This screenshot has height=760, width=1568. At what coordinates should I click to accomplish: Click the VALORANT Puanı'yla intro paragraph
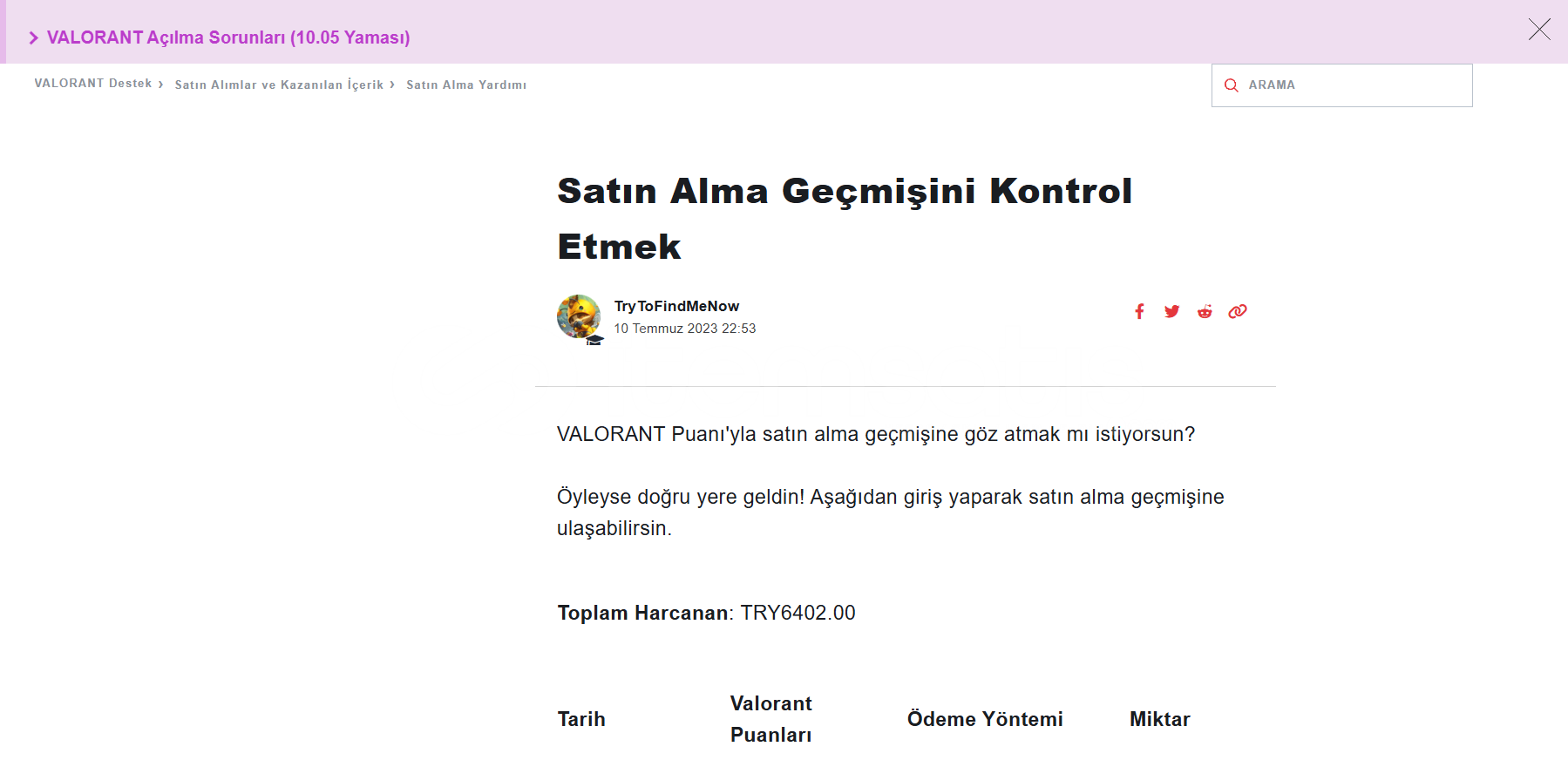coord(876,434)
